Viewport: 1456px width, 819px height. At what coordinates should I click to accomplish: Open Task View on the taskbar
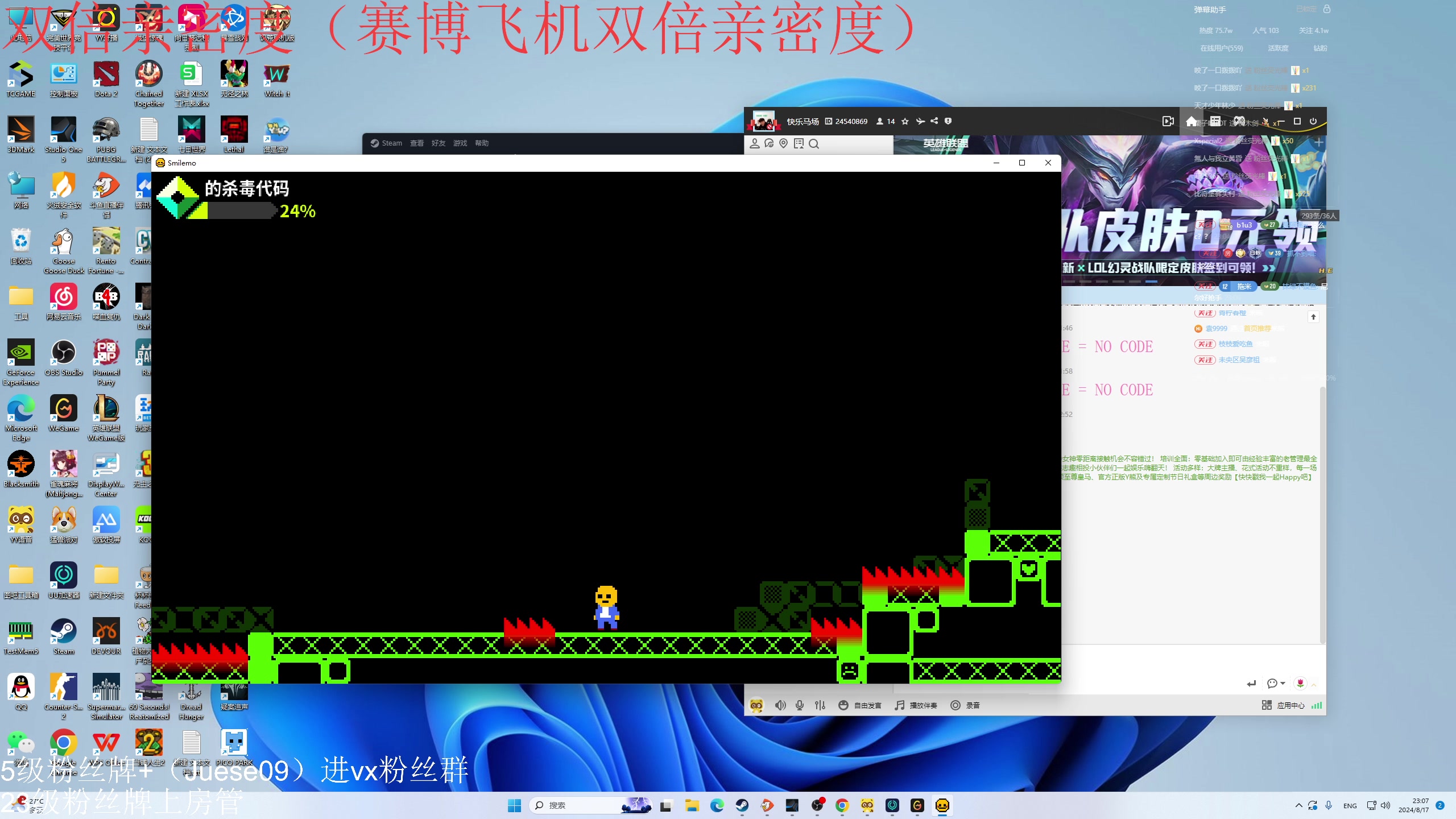pyautogui.click(x=665, y=805)
